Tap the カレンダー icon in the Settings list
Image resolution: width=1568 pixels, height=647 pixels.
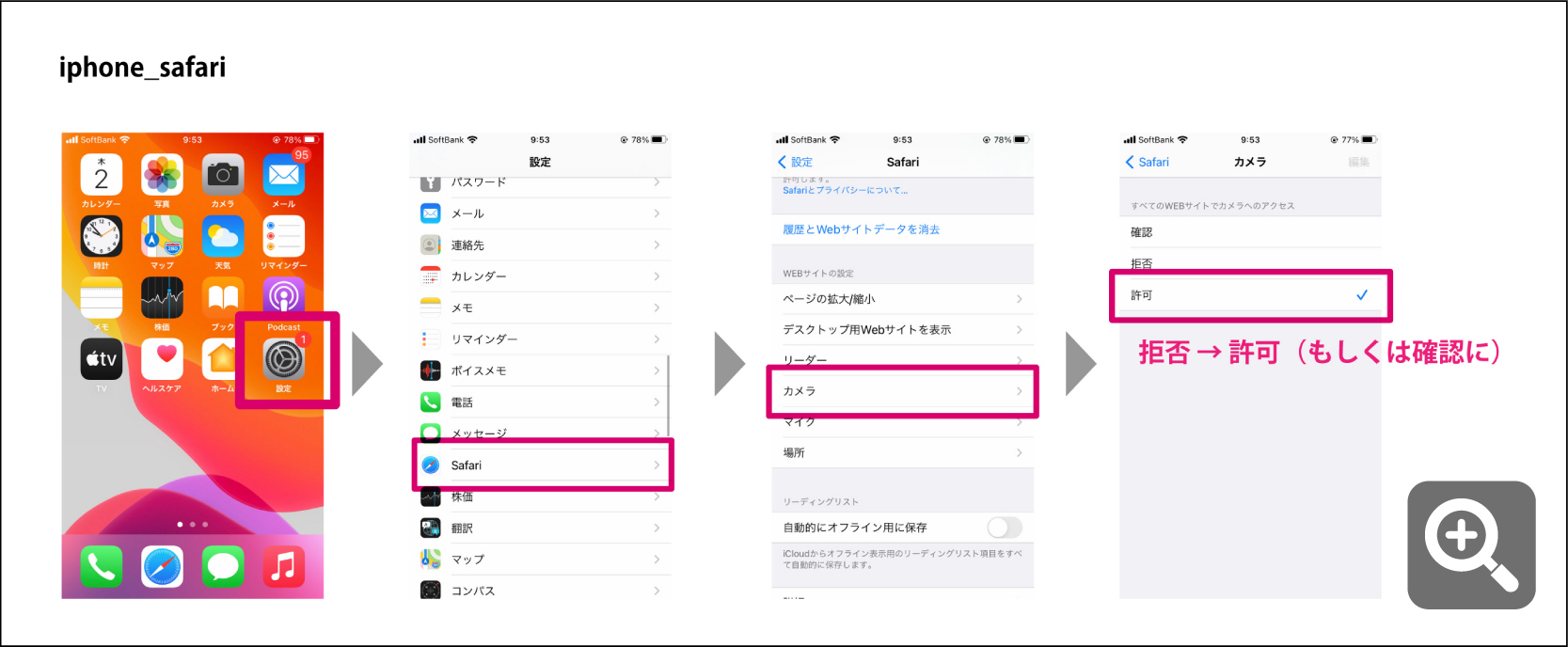coord(430,276)
